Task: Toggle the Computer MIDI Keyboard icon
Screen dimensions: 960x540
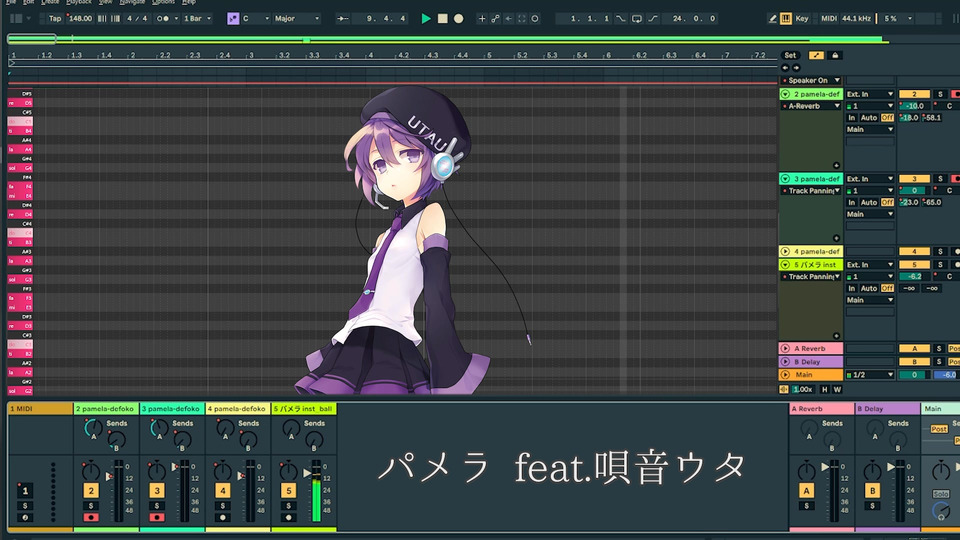Action: pos(786,18)
